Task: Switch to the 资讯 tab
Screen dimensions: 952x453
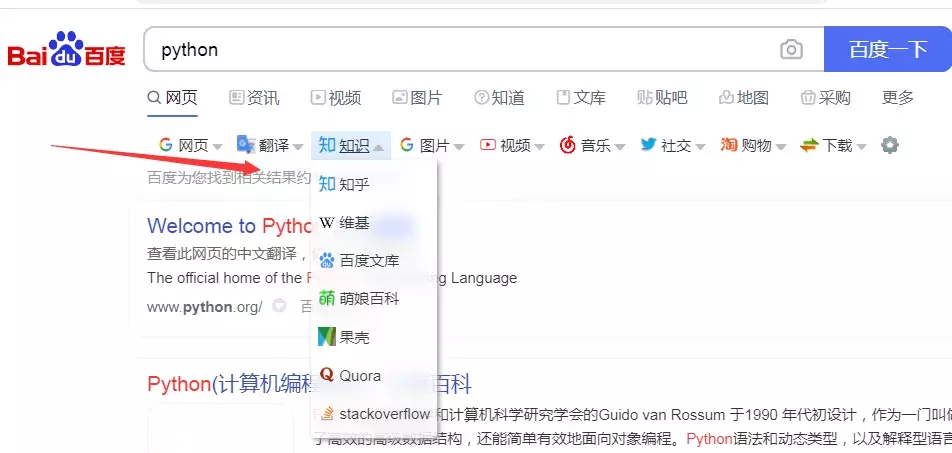Action: point(254,97)
